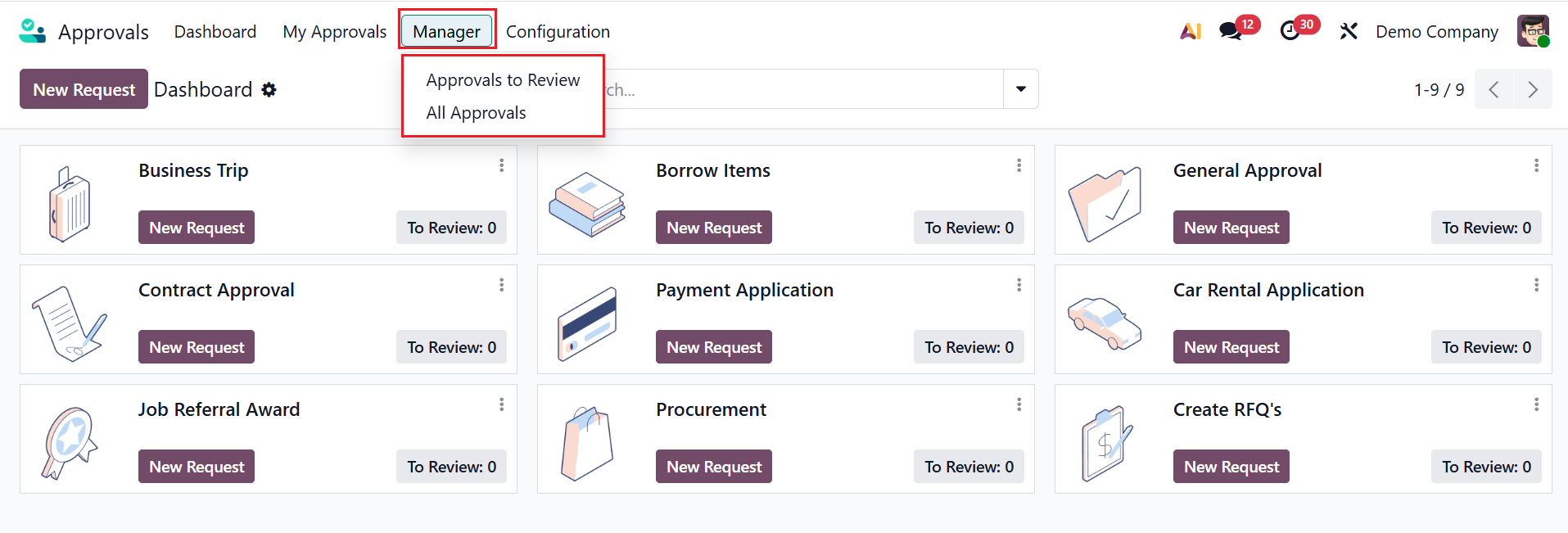Open General Approval three-dot menu
Image resolution: width=1568 pixels, height=533 pixels.
click(1536, 165)
